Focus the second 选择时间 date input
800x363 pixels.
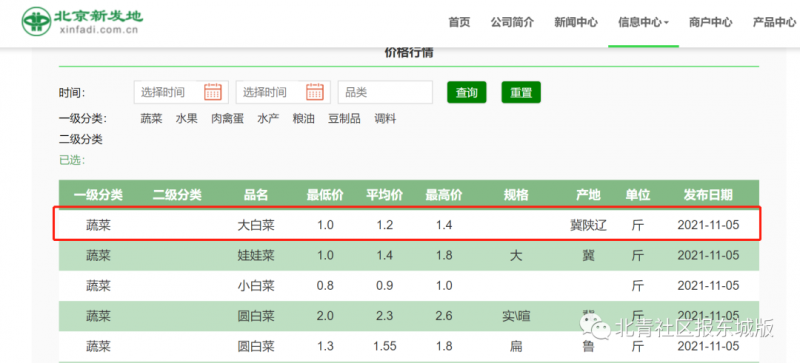283,92
